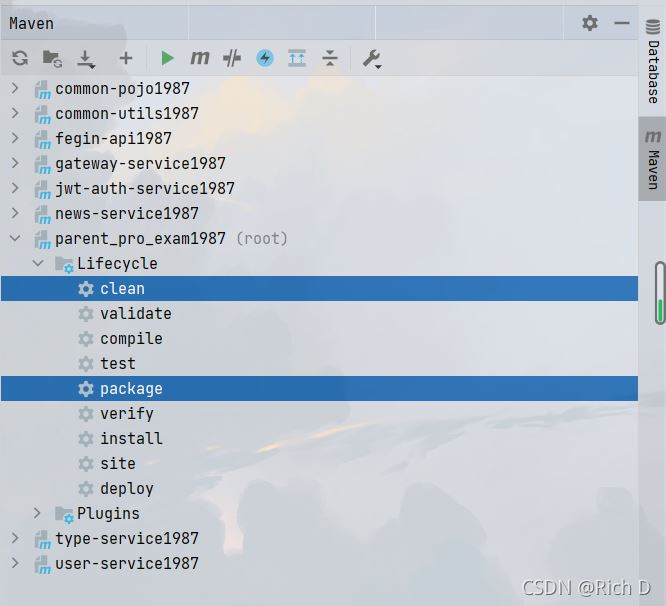Open Maven panel gear options

point(590,23)
